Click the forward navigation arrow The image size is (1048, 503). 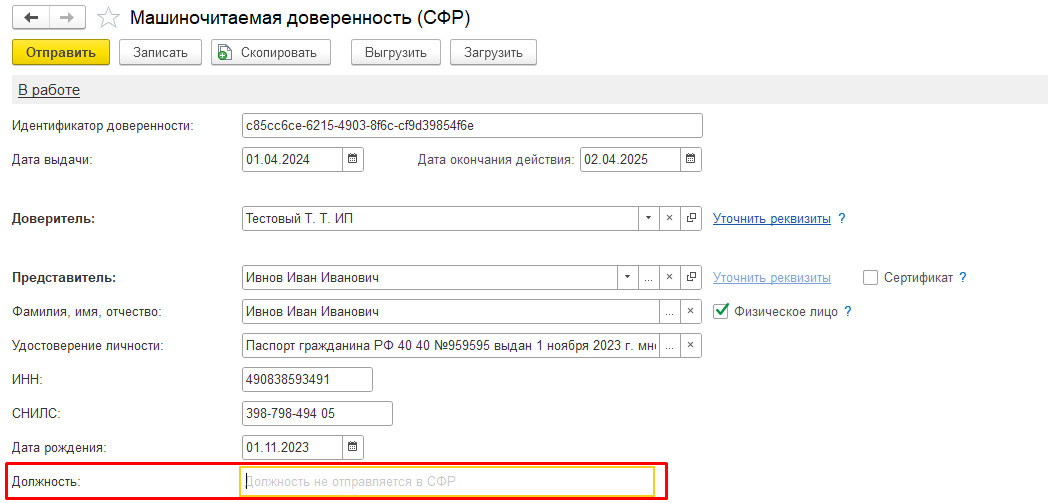click(66, 18)
